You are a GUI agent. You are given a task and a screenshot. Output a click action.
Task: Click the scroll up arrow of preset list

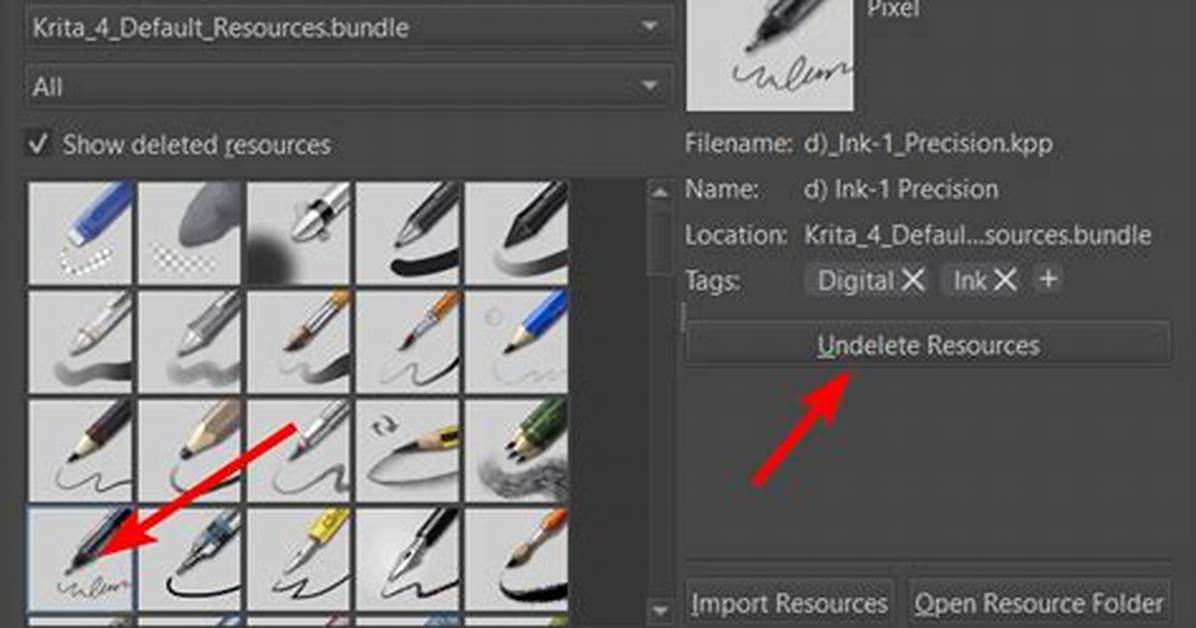click(x=659, y=192)
